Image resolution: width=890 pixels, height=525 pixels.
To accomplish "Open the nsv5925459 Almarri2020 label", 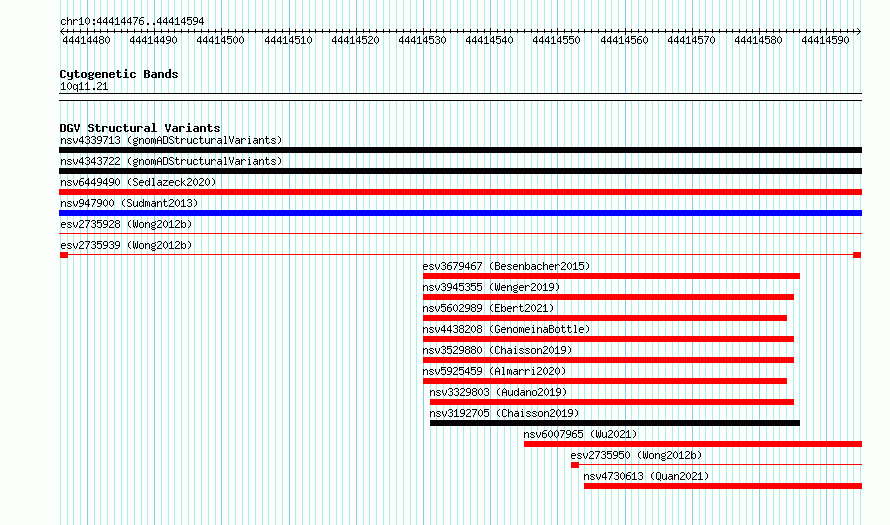I will click(494, 371).
